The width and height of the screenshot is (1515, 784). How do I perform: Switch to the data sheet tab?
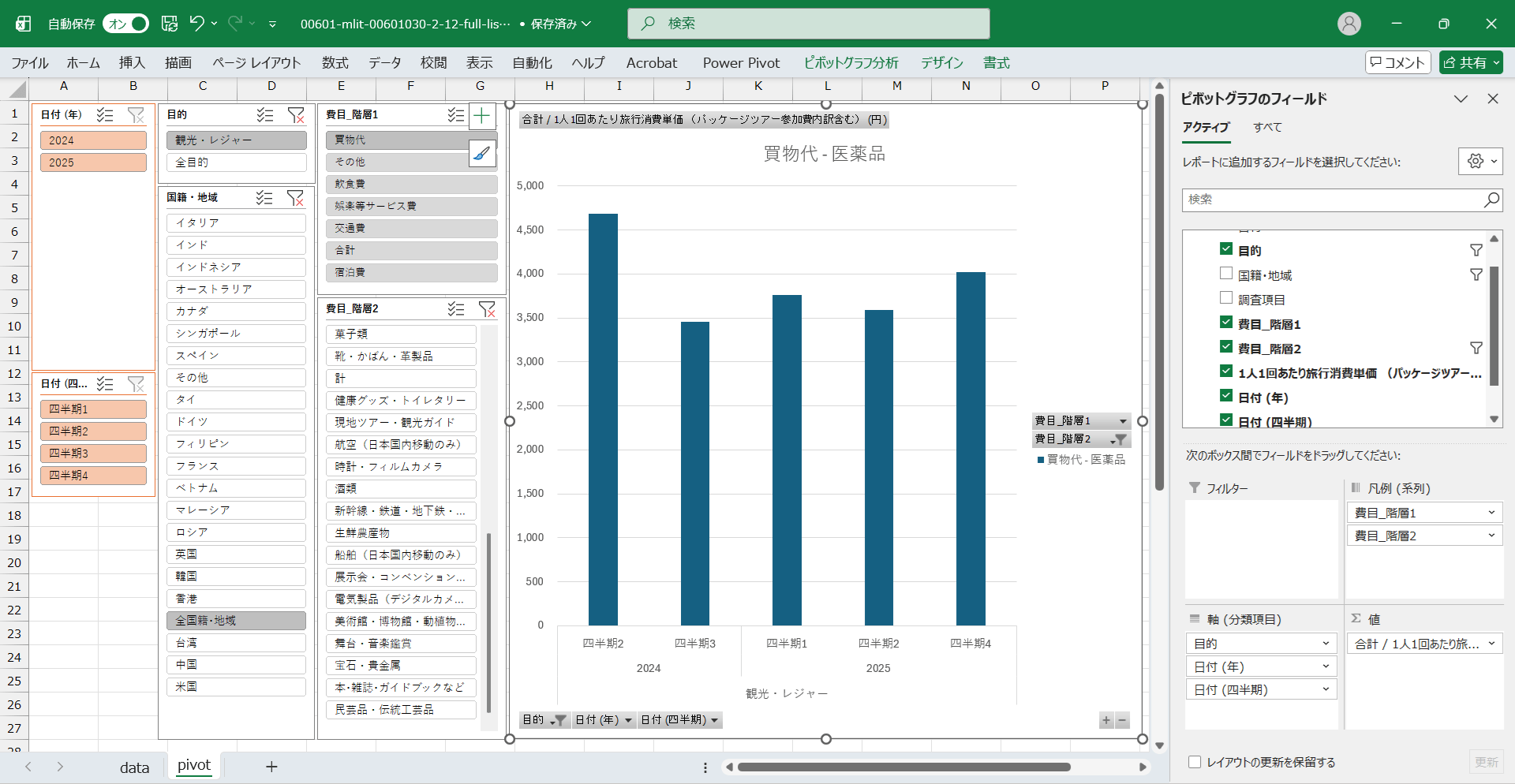(x=134, y=767)
